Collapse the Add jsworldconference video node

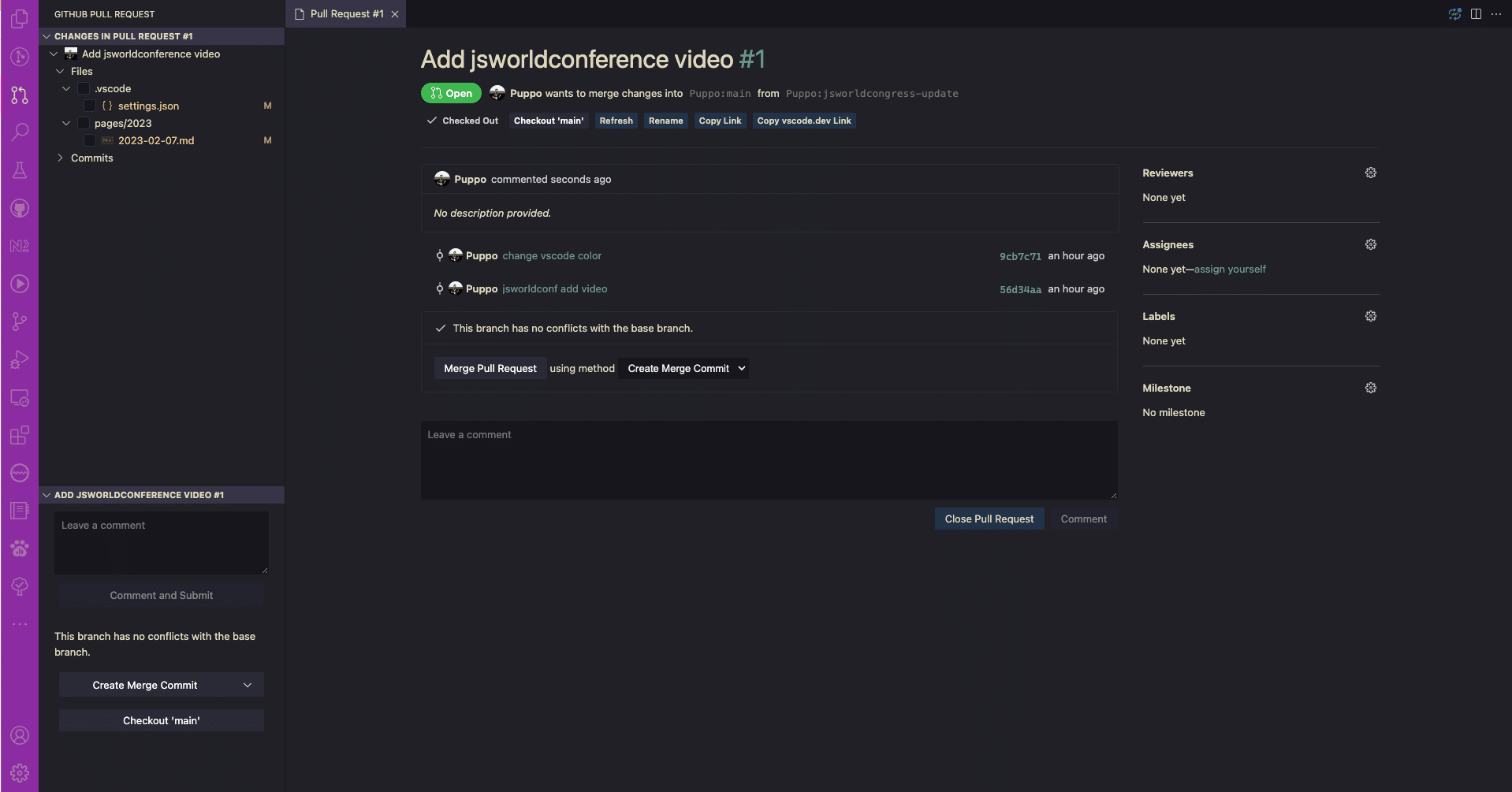point(54,54)
